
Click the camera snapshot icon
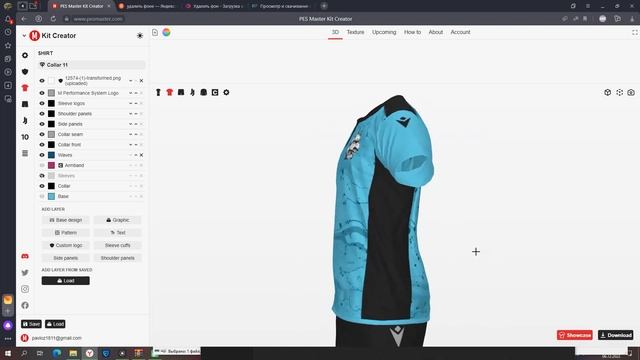[x=631, y=93]
